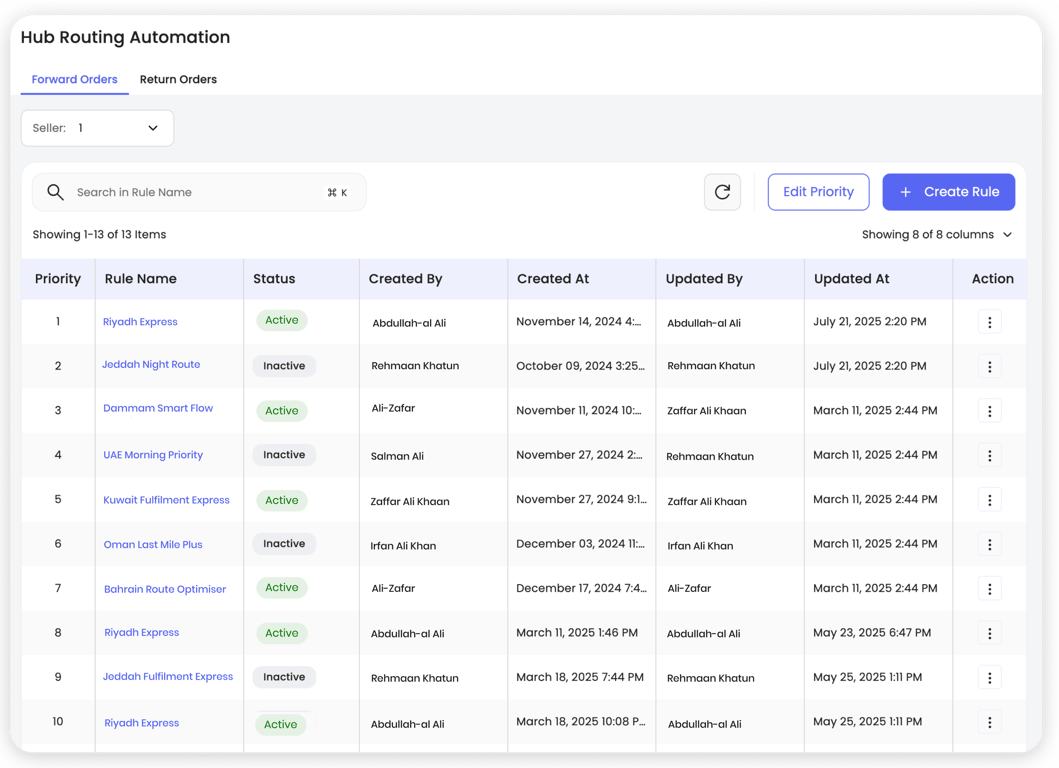Click the search magnifier icon

pos(55,193)
